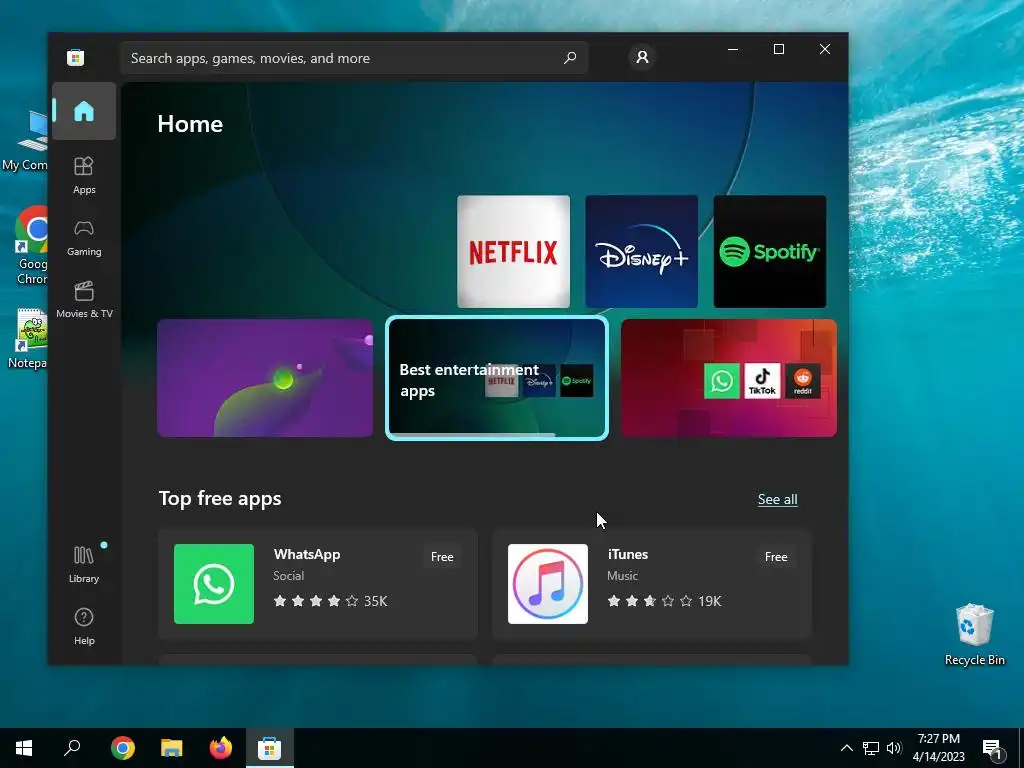Open the Windows Start menu
The image size is (1024, 768).
[24, 748]
